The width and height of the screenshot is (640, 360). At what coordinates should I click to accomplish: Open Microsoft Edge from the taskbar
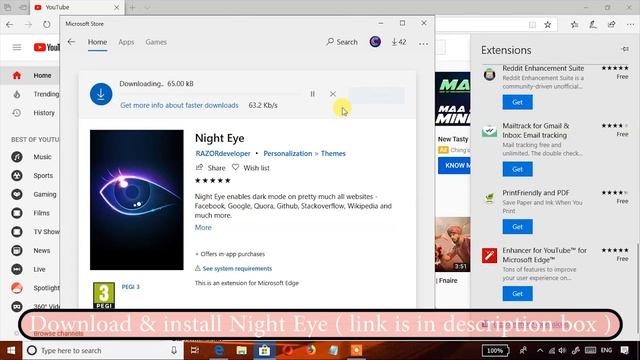tap(219, 350)
